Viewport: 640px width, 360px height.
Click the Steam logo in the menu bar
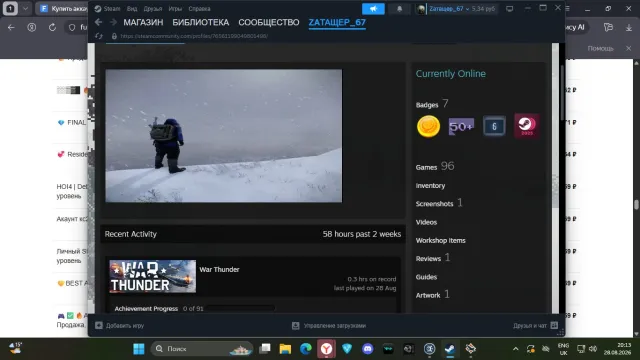(98, 9)
